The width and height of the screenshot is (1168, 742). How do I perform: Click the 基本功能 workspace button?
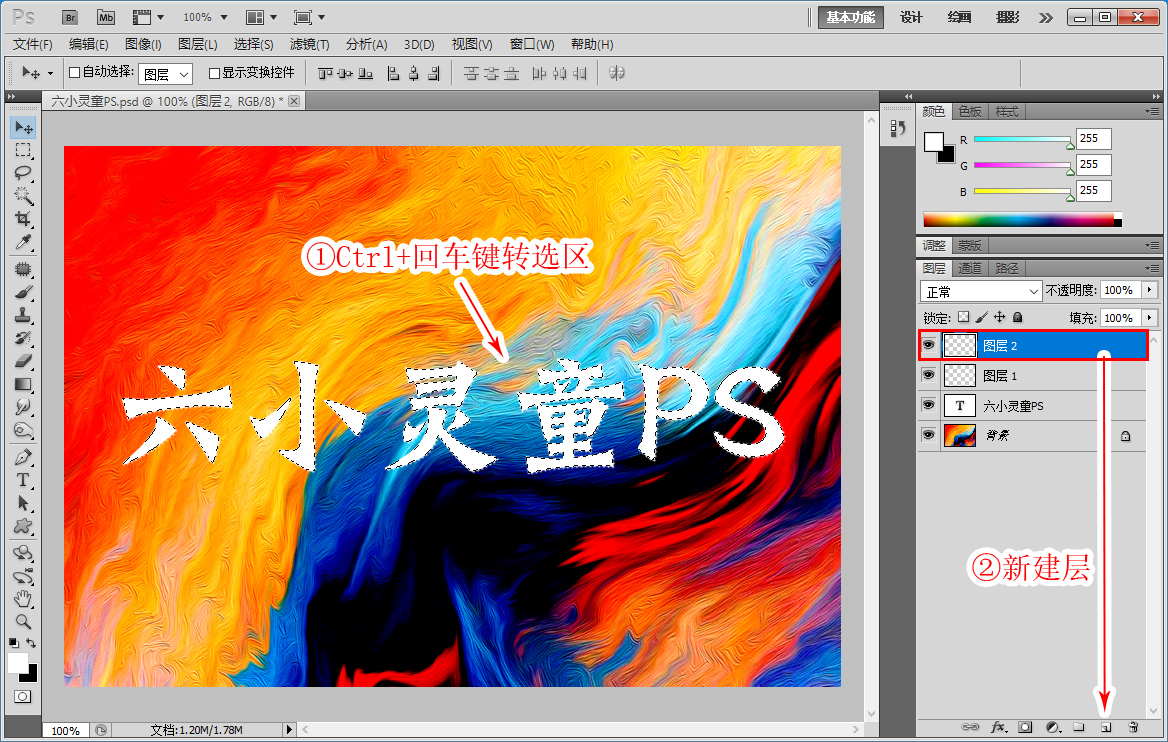851,17
